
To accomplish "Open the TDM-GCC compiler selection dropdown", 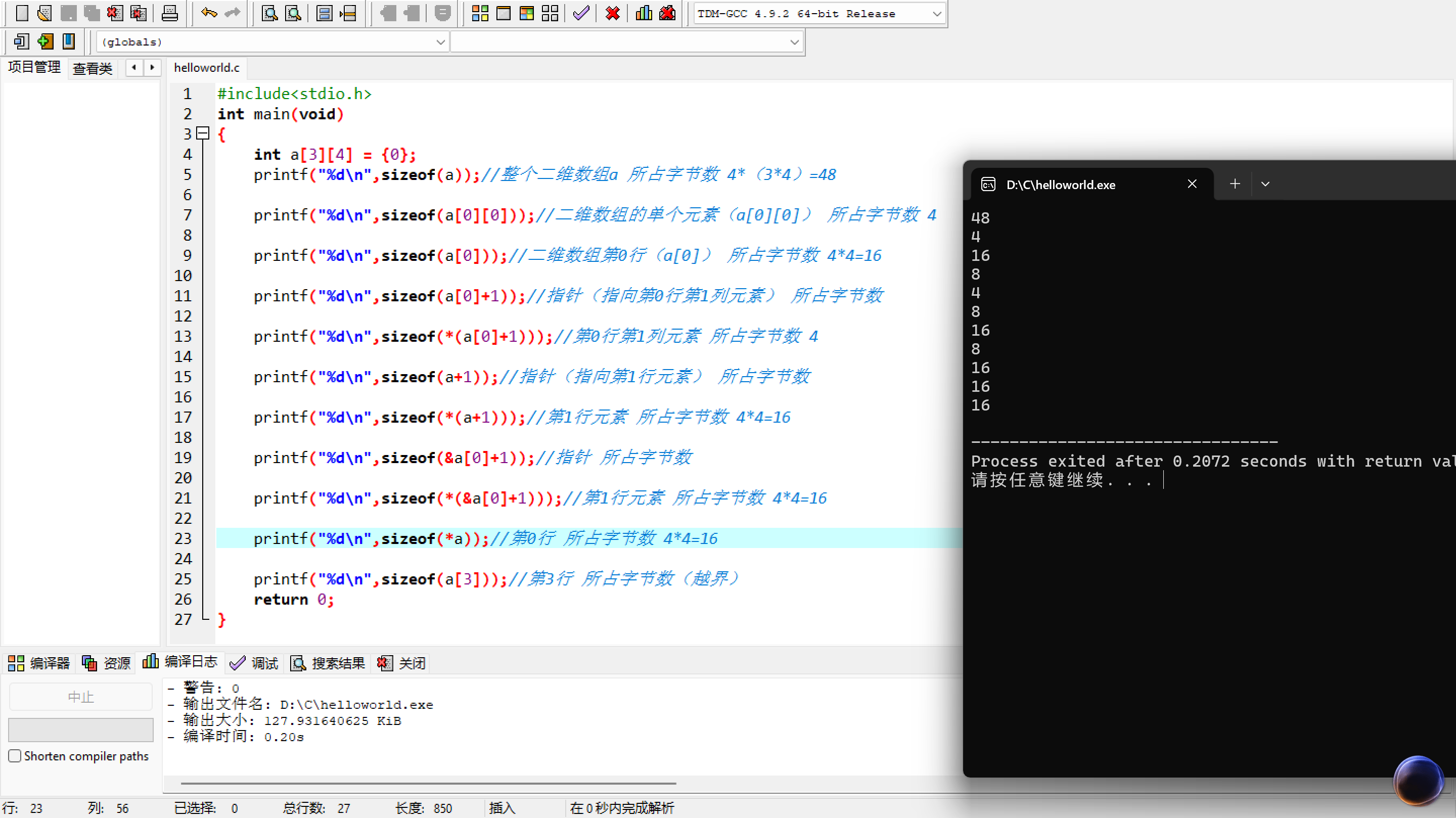I will (936, 14).
